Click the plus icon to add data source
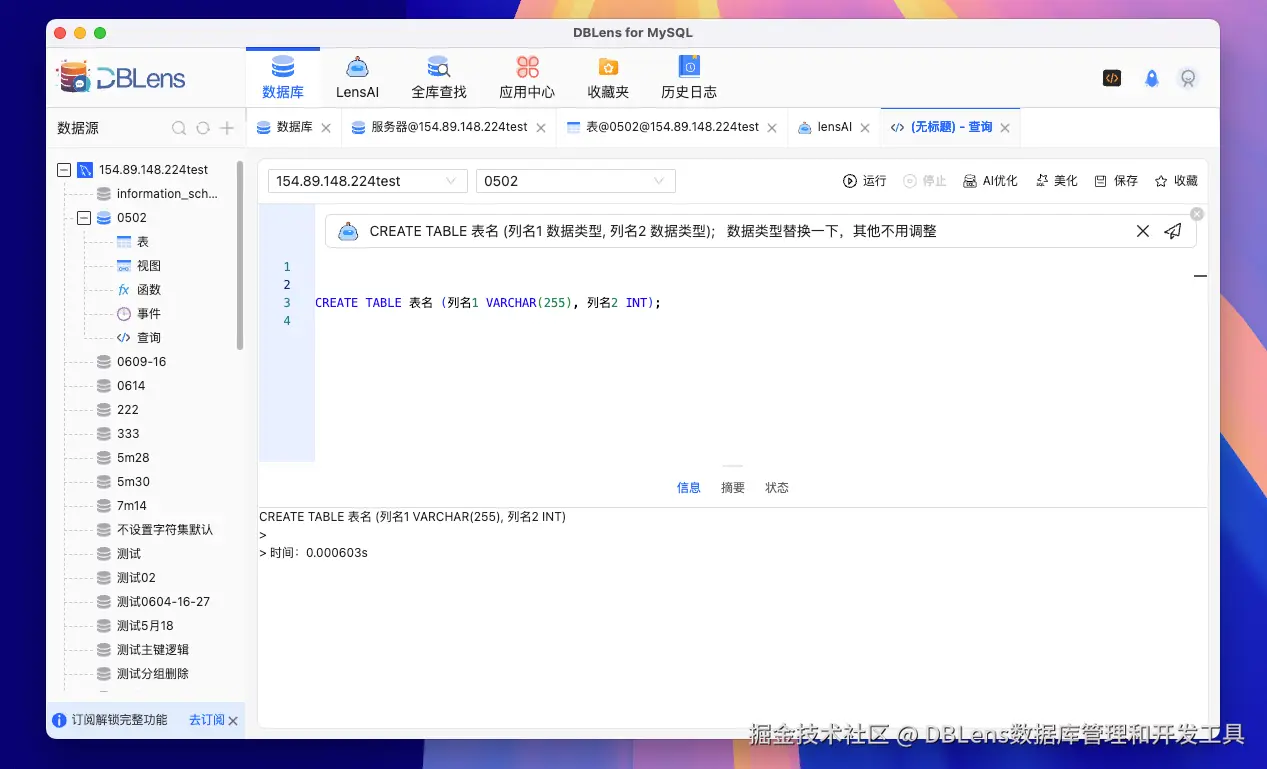Viewport: 1267px width, 769px height. [x=227, y=128]
